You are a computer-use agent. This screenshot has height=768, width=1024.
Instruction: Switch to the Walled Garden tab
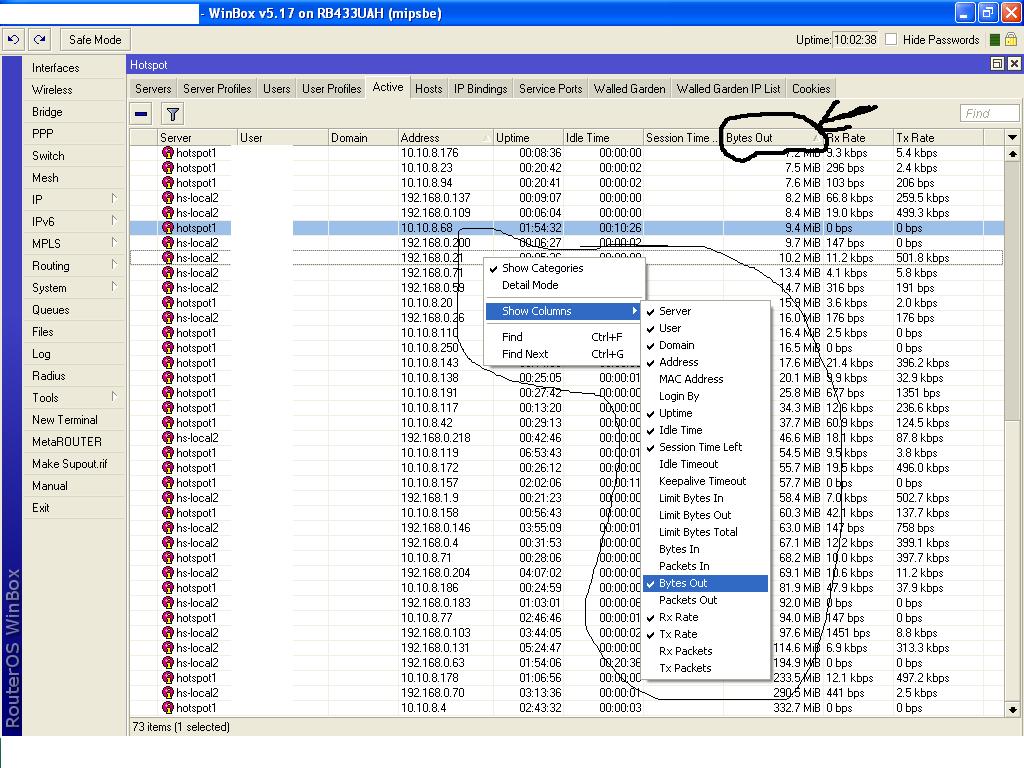click(x=629, y=89)
